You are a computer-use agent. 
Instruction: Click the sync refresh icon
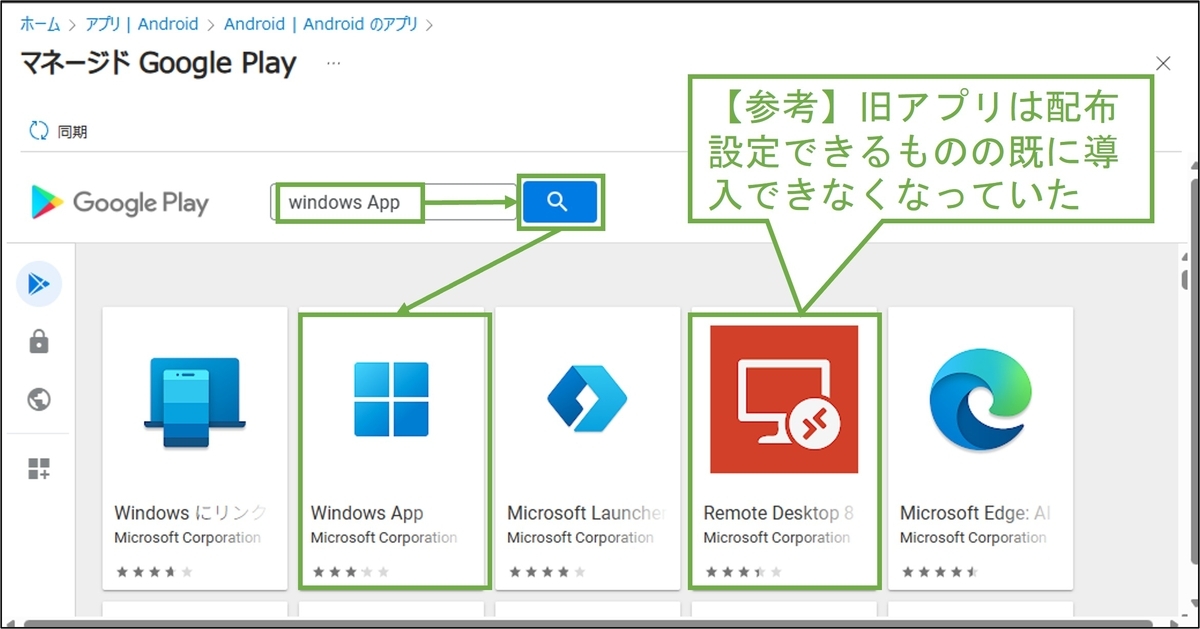coord(39,131)
